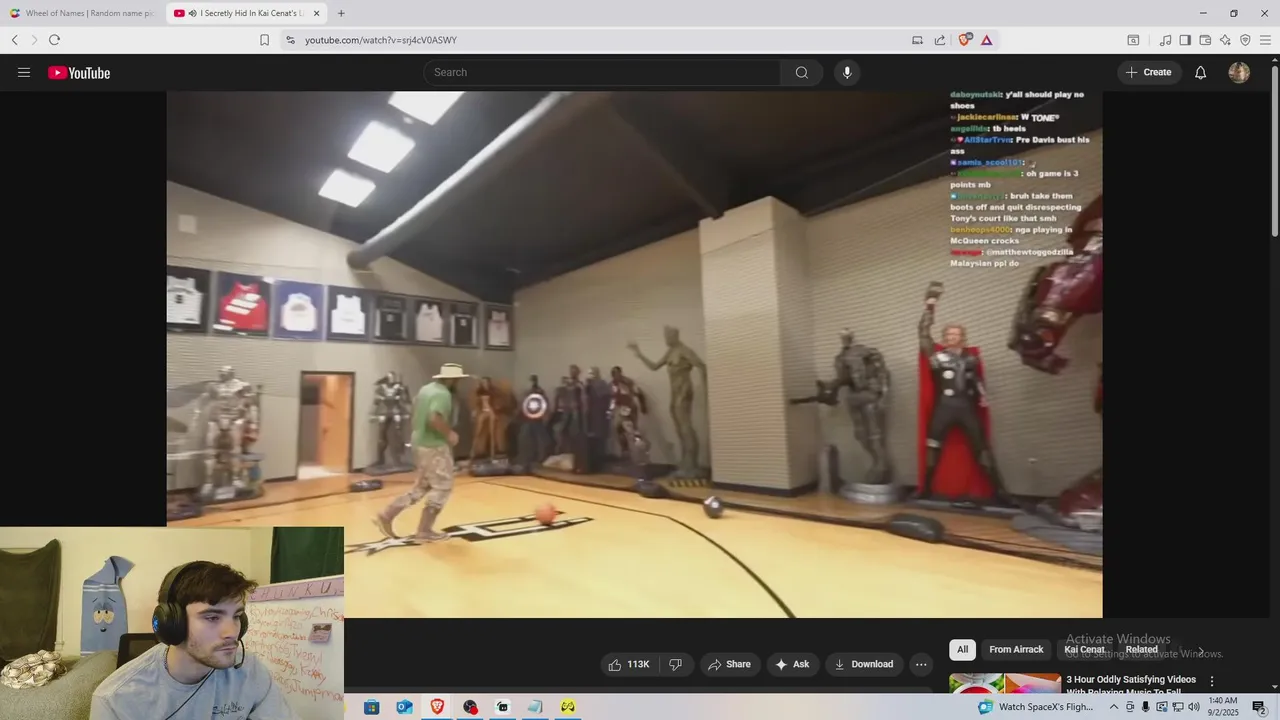Open Brave browser taskbar icon
1280x720 pixels.
[437, 707]
